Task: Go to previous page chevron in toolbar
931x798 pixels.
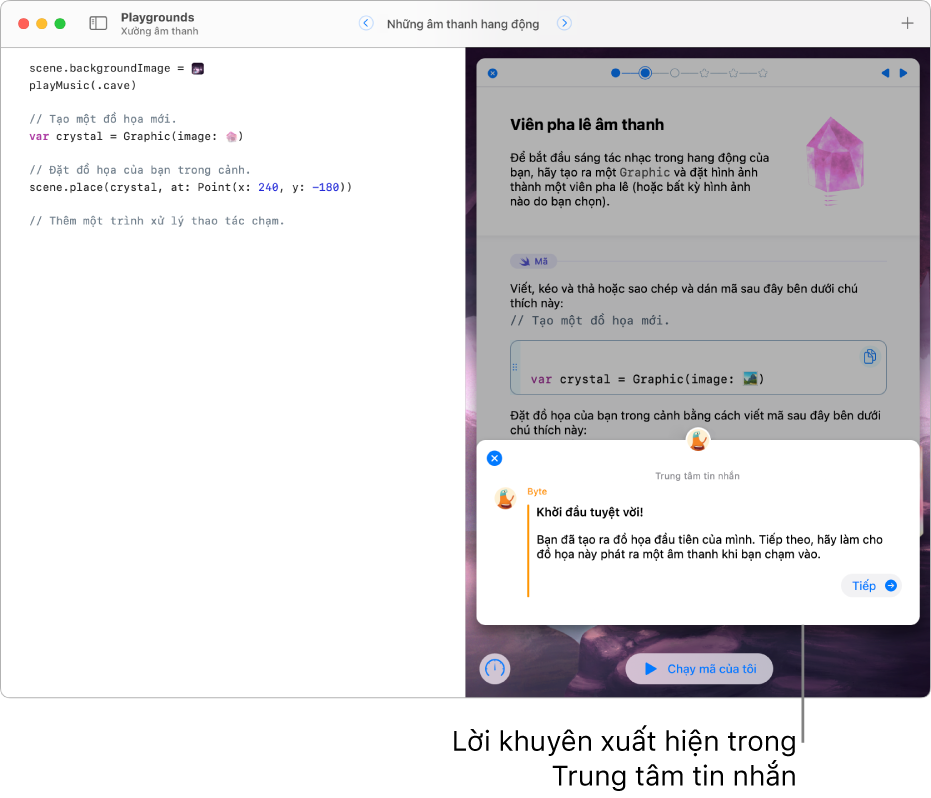Action: pos(366,23)
